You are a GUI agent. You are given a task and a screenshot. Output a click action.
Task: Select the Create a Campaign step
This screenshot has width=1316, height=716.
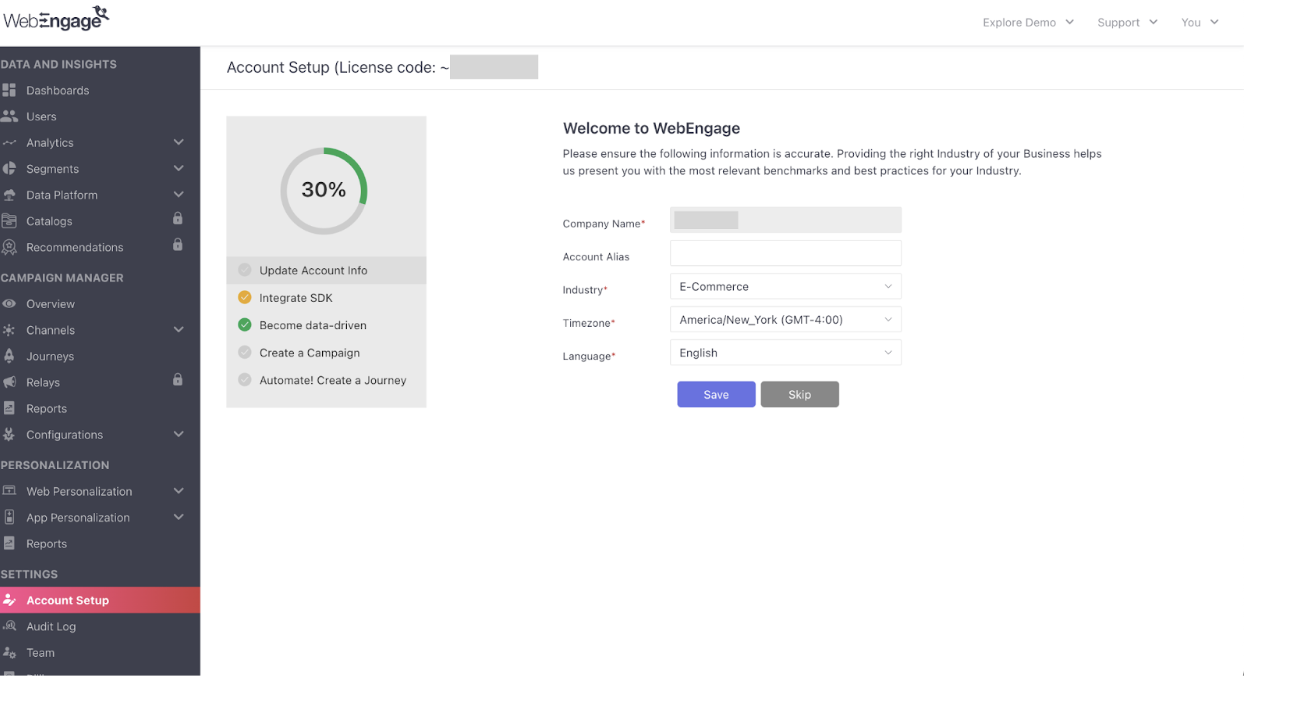326,353
